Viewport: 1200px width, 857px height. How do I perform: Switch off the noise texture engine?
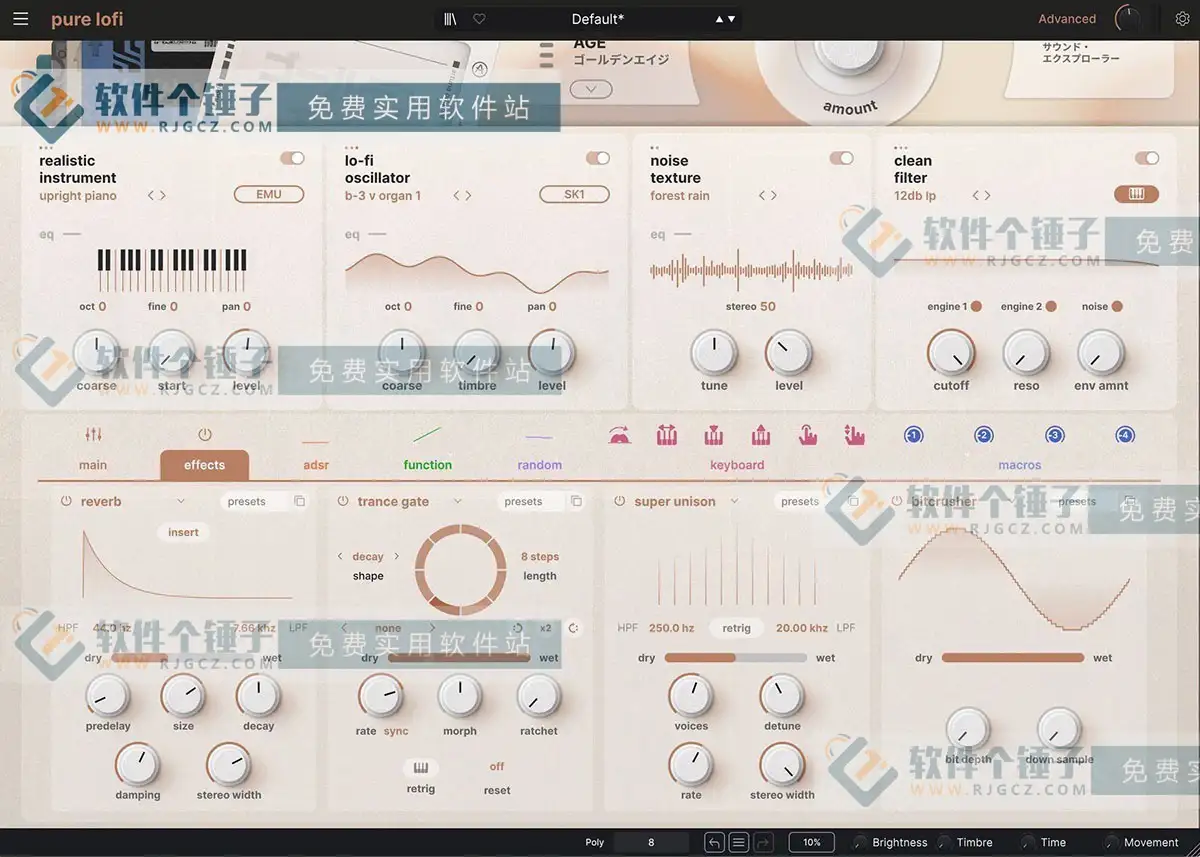841,158
